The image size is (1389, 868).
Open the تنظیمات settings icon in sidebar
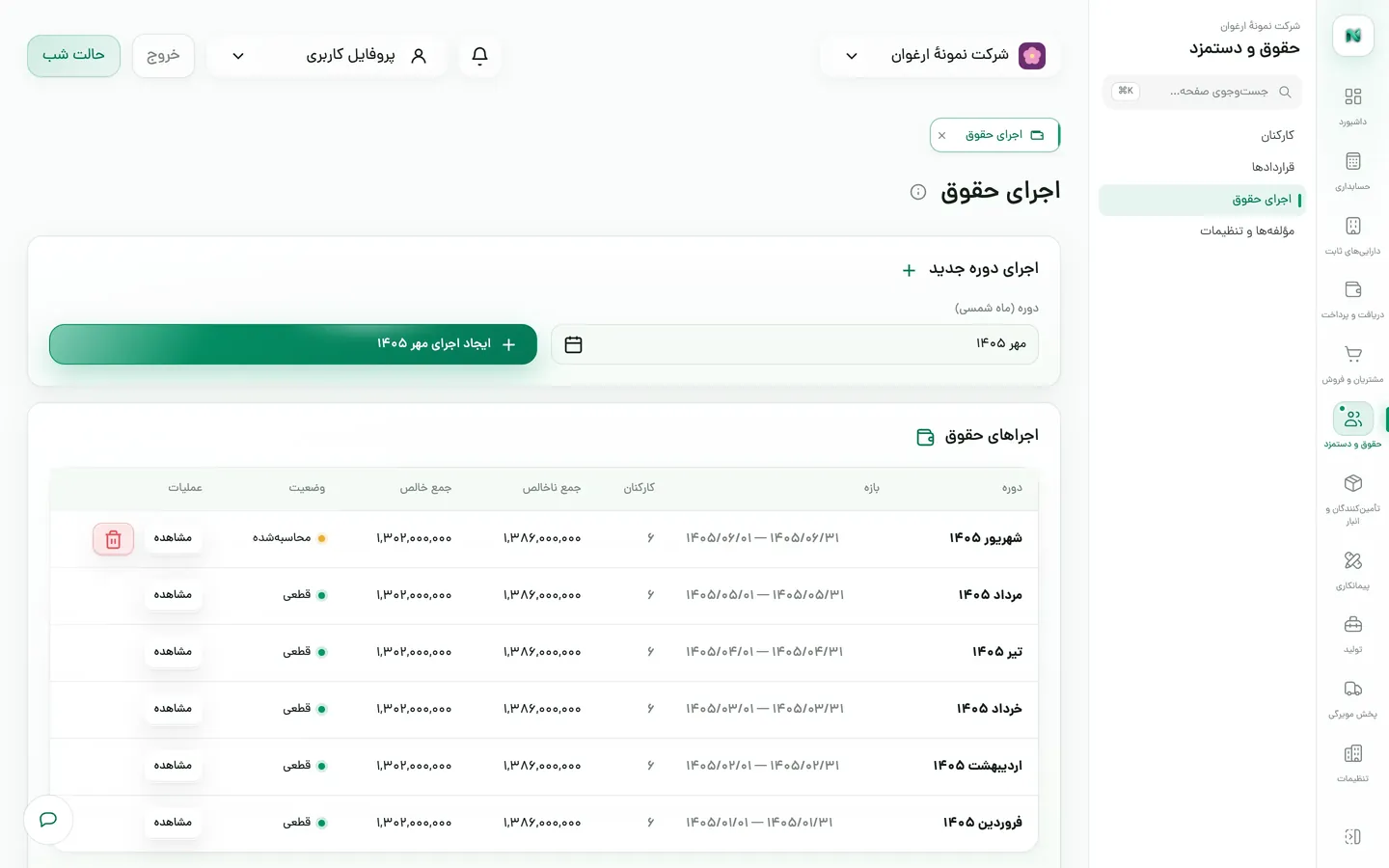[x=1352, y=753]
